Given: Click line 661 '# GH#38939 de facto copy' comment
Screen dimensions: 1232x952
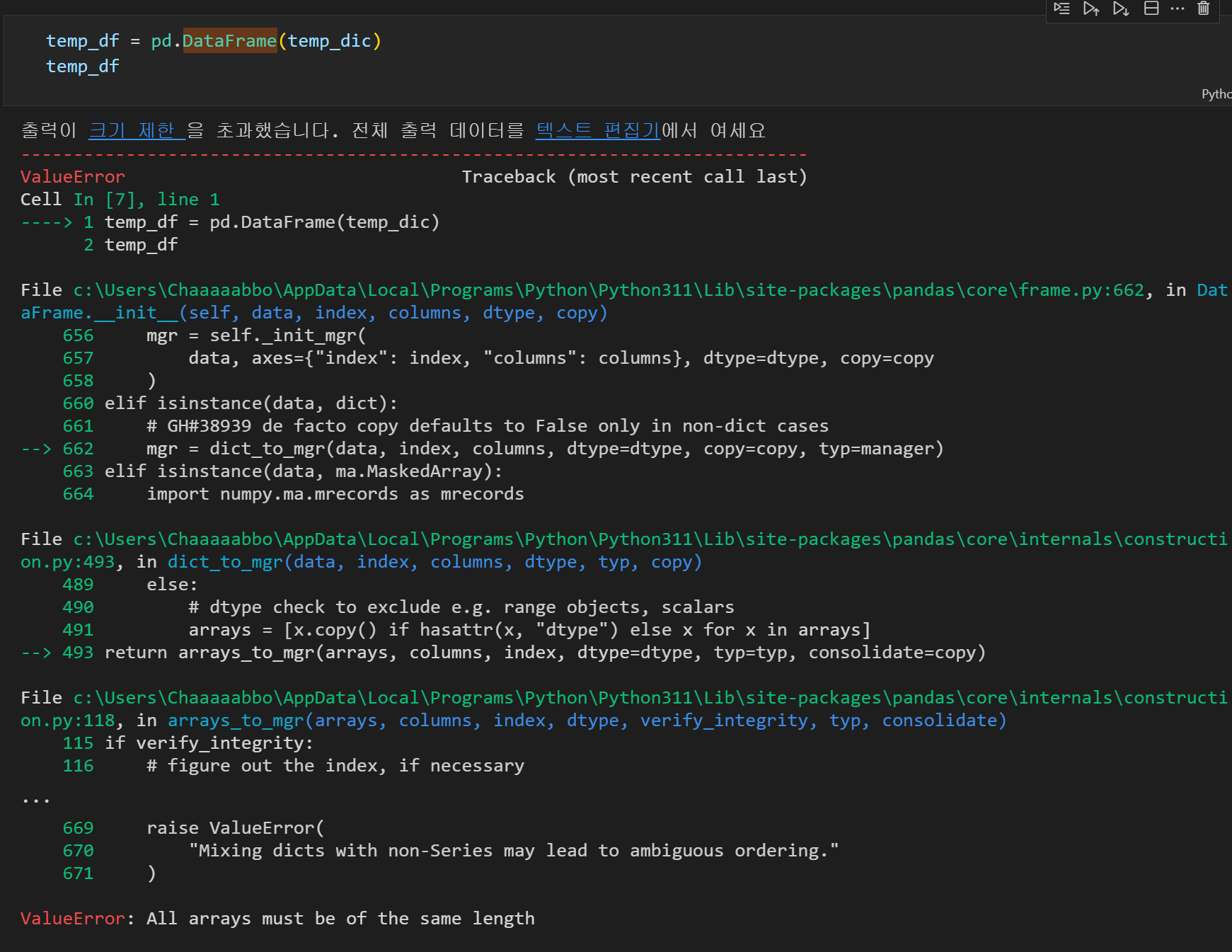Looking at the screenshot, I should [488, 426].
